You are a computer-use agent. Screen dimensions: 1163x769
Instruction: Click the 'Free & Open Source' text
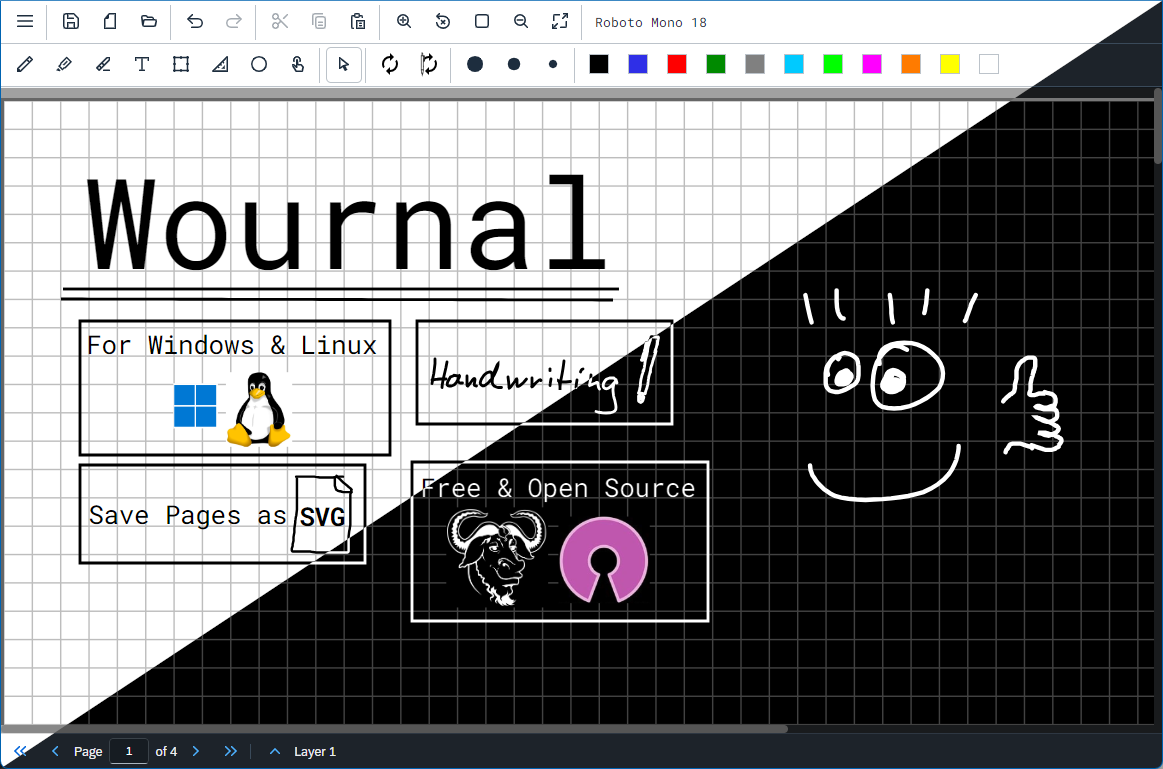coord(558,489)
